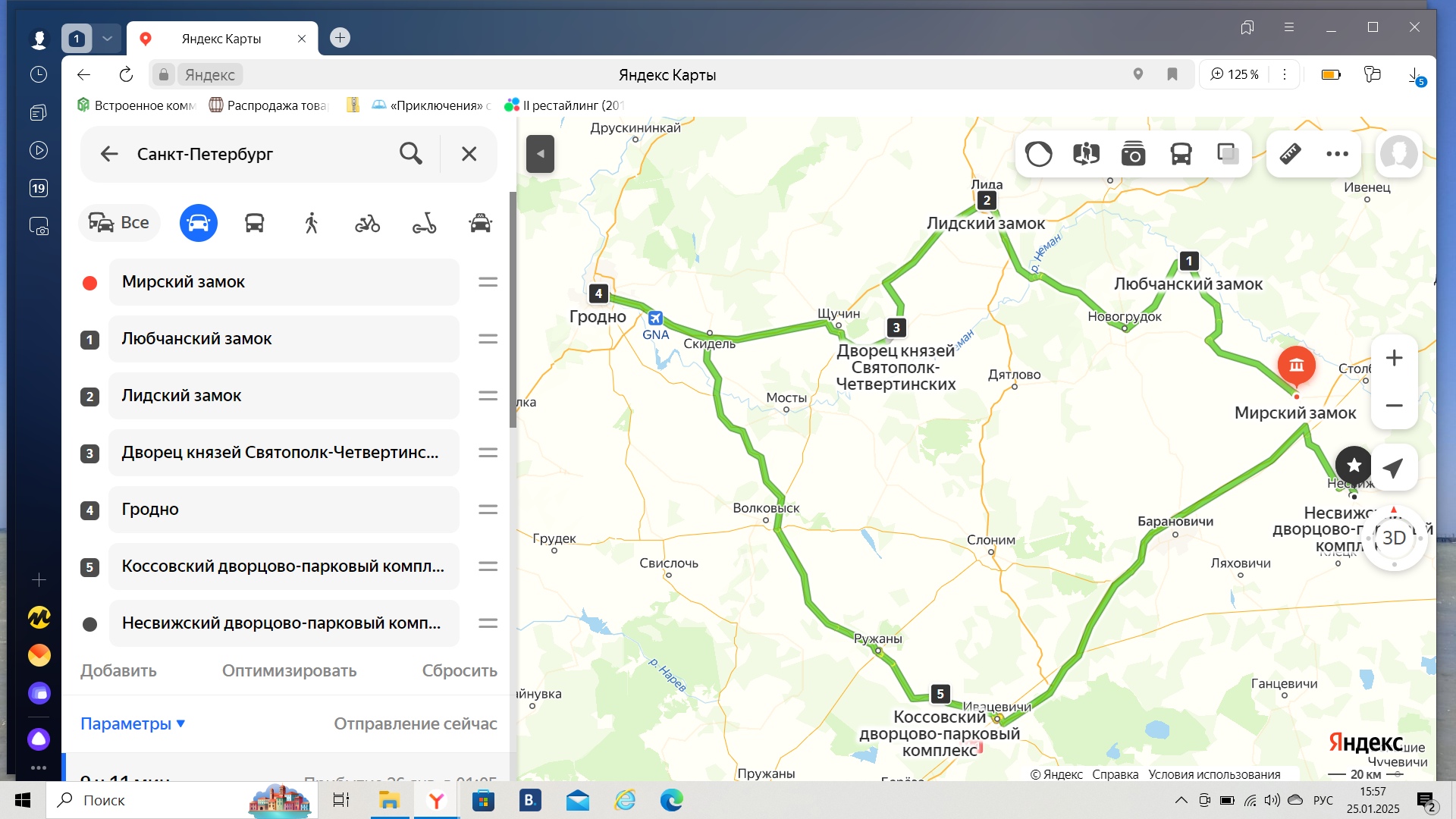Click map waypoint marker 4 at Гродно
Image resolution: width=1456 pixels, height=819 pixels.
click(x=598, y=293)
